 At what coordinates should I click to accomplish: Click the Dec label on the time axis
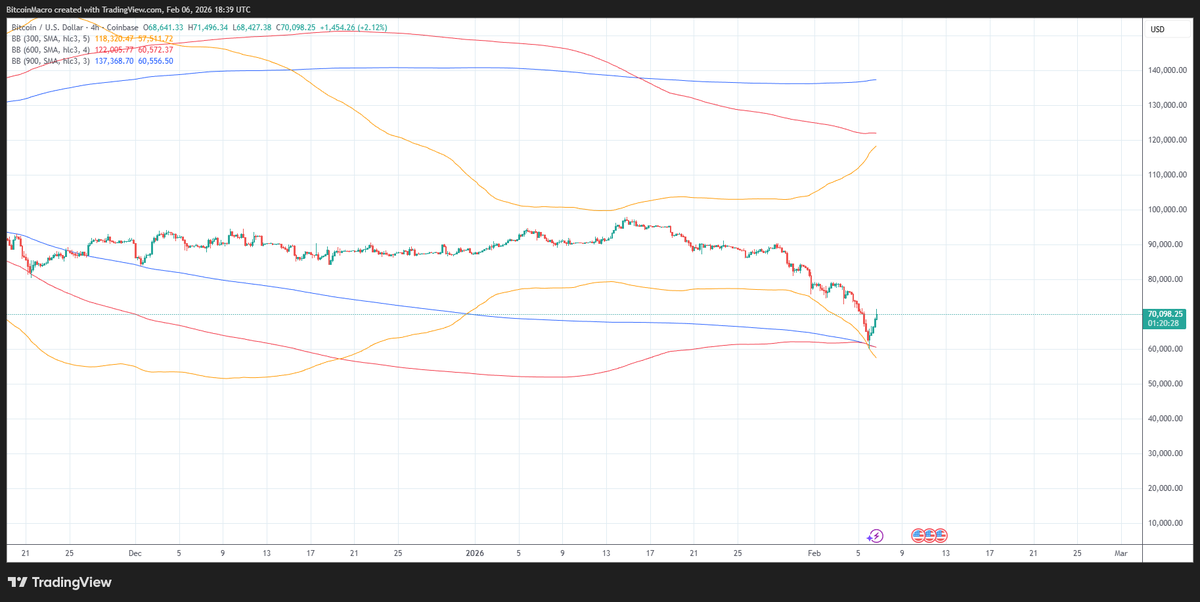pos(135,552)
